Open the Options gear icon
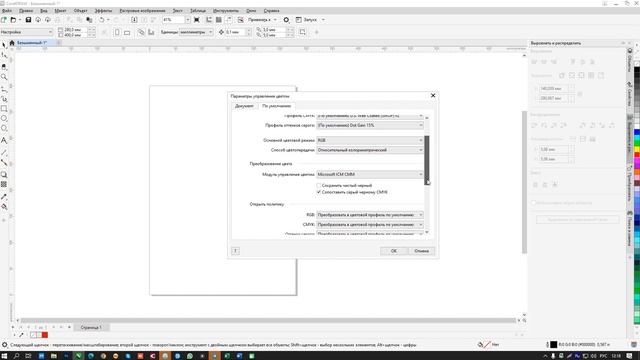 [286, 20]
